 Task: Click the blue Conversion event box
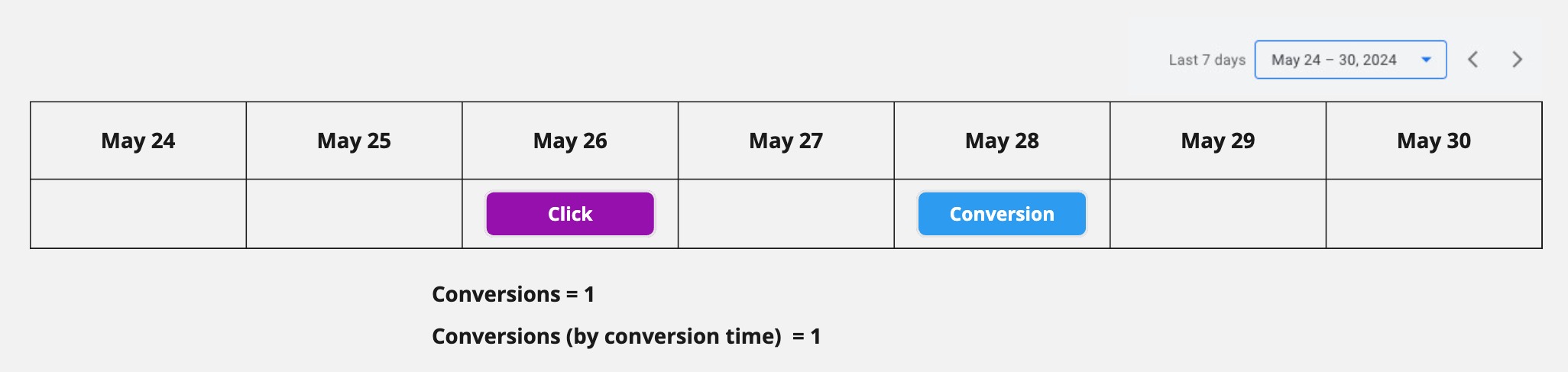1002,214
